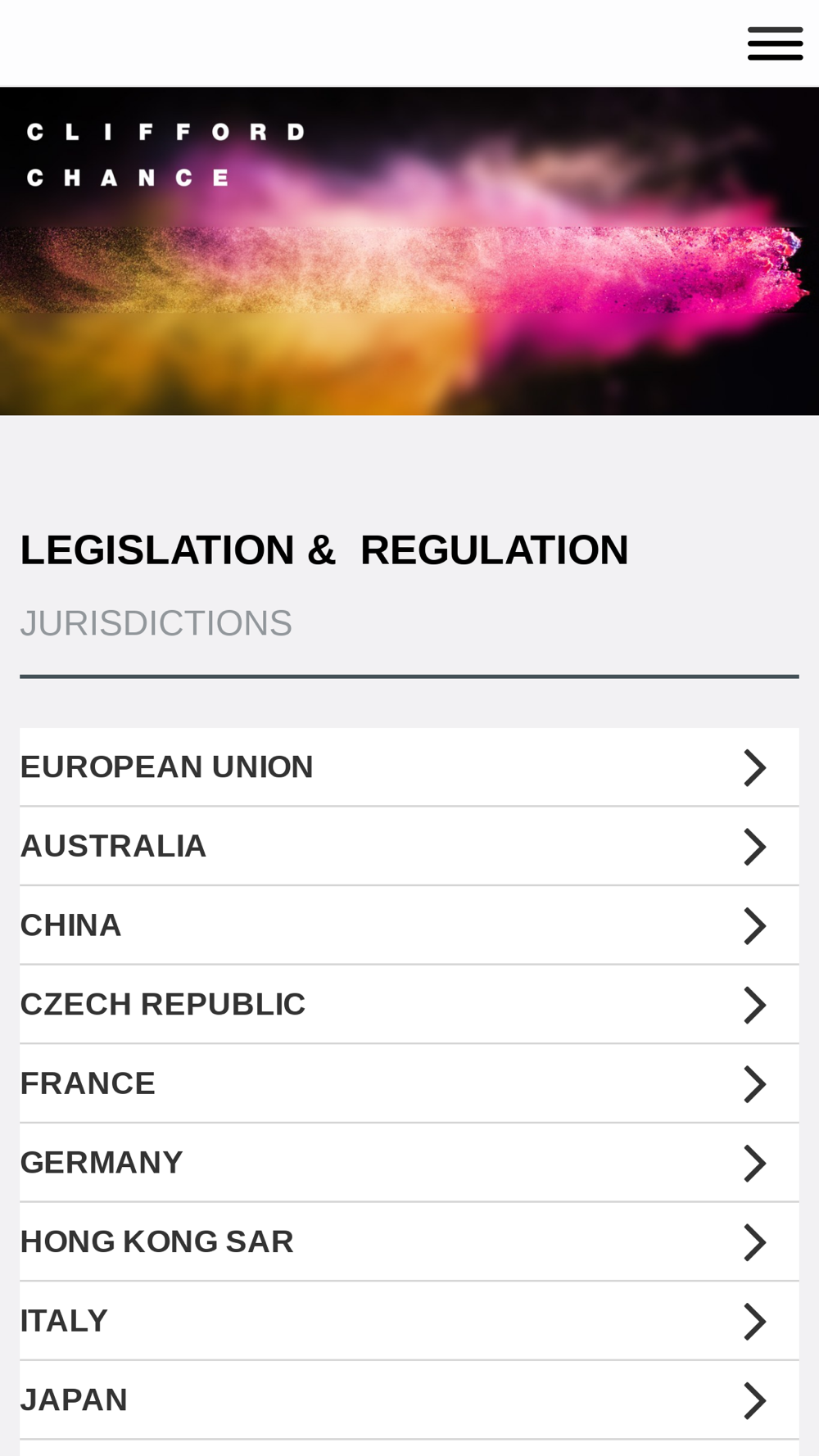Screen dimensions: 819x1456
Task: Choose the China jurisdiction entry
Action: [71, 925]
